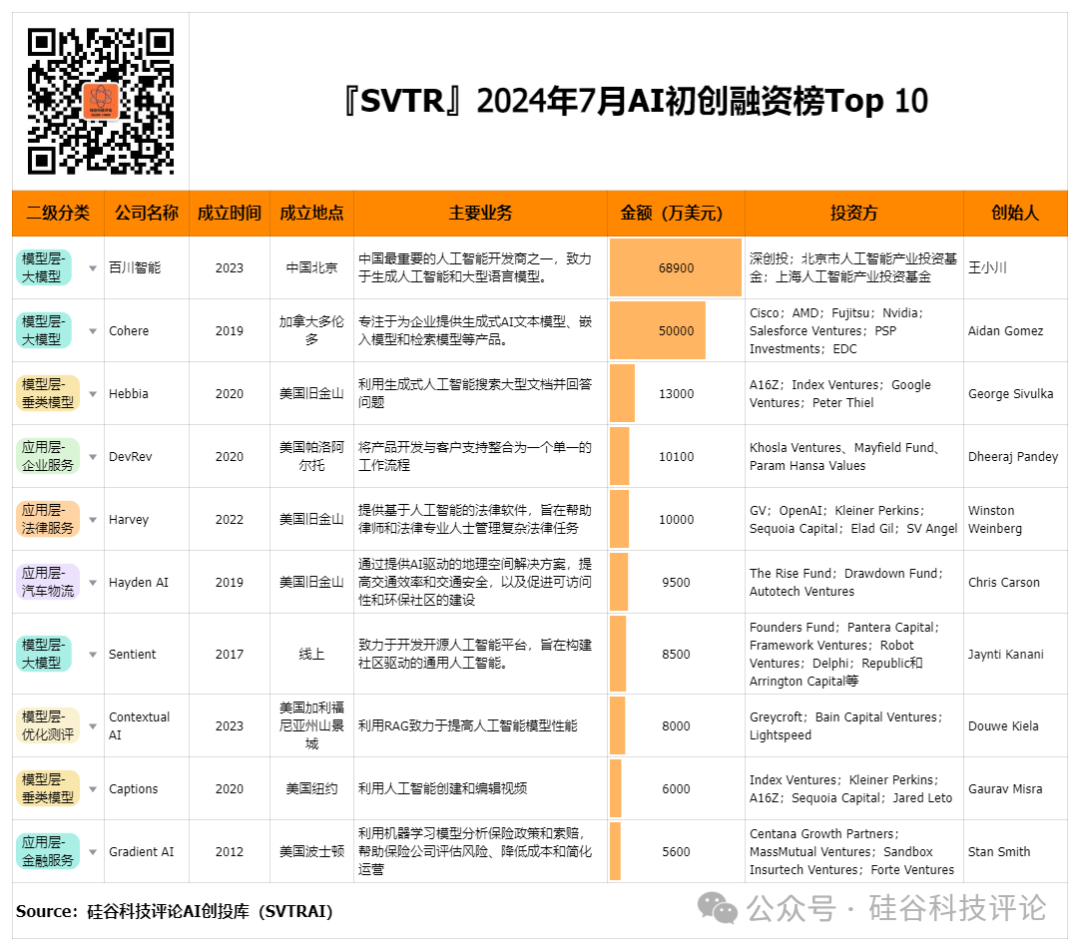Image resolution: width=1080 pixels, height=951 pixels.
Task: Click the 应用层-法律服务 tag
Action: tap(48, 519)
